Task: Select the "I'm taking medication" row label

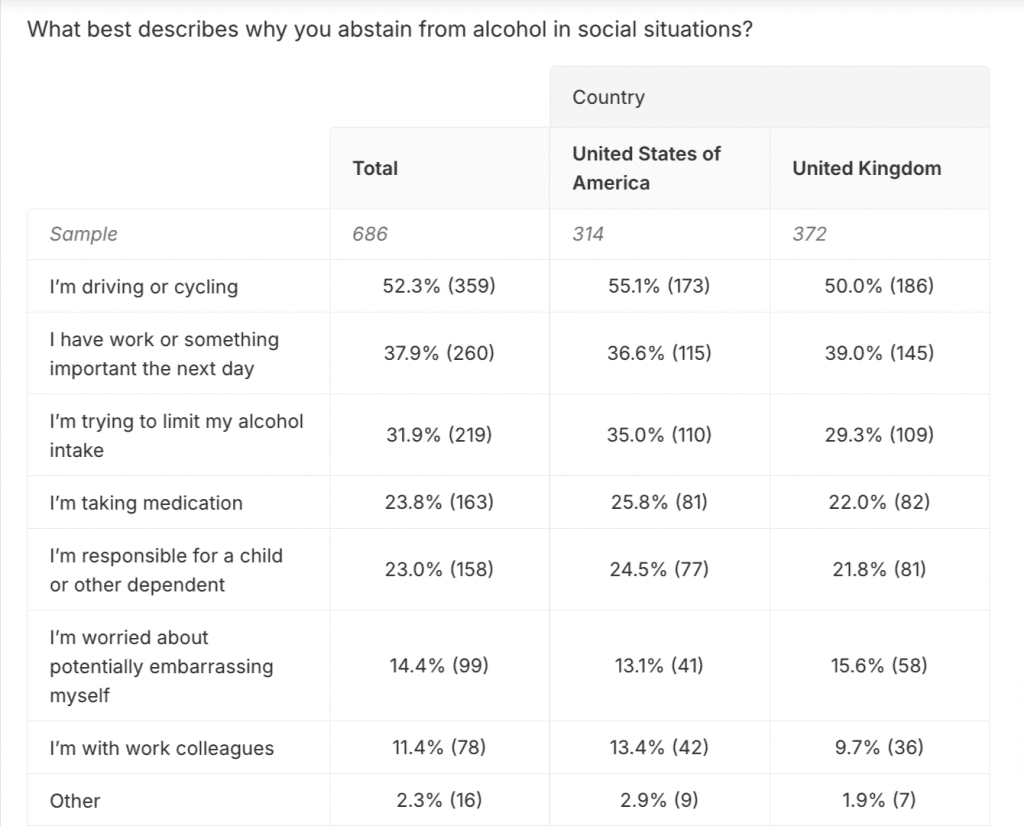Action: point(146,503)
